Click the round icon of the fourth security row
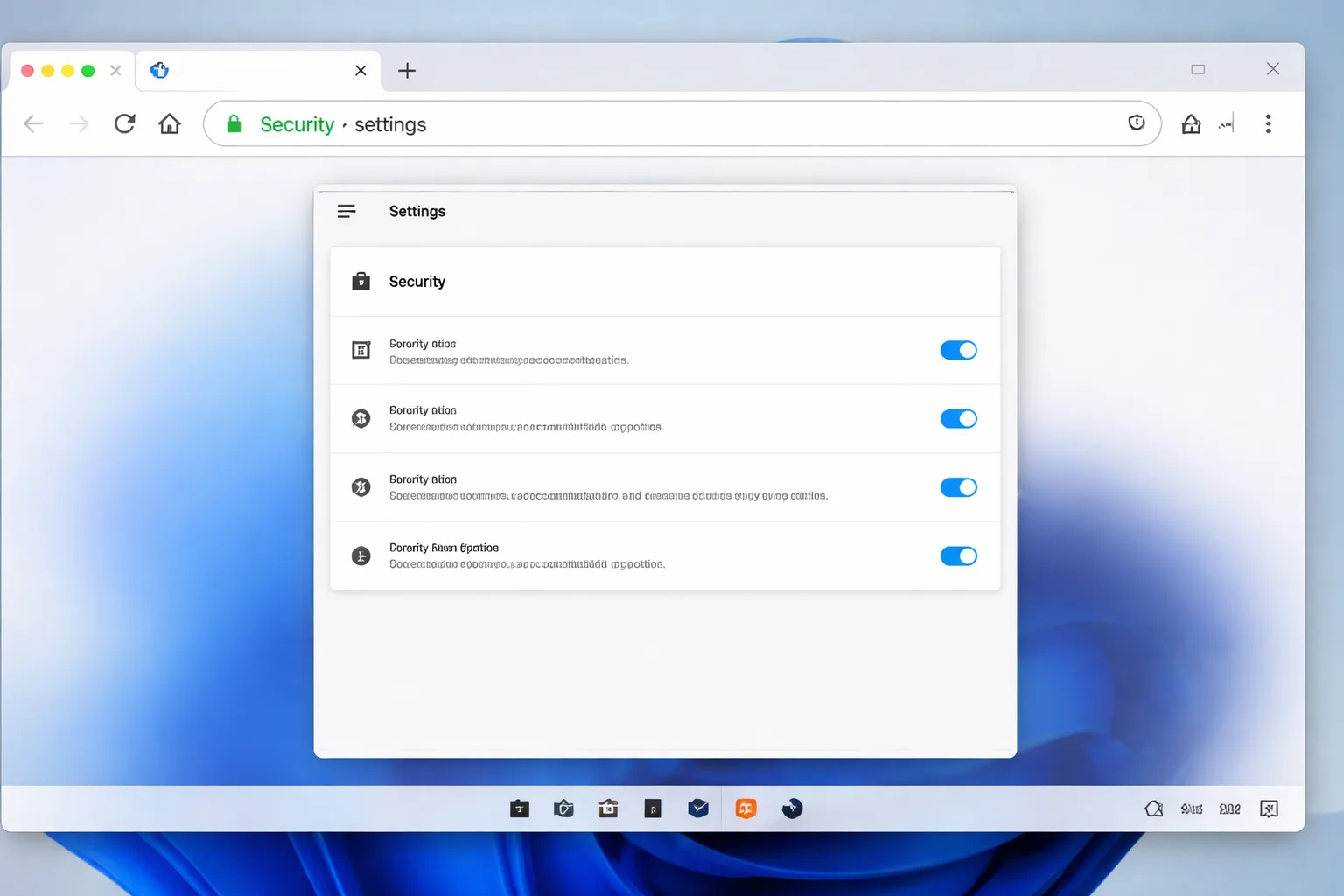1344x896 pixels. (x=360, y=556)
